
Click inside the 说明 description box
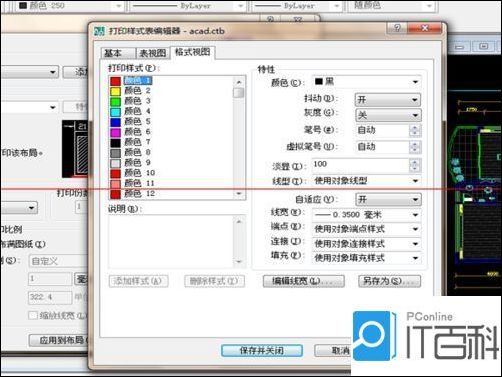click(172, 242)
